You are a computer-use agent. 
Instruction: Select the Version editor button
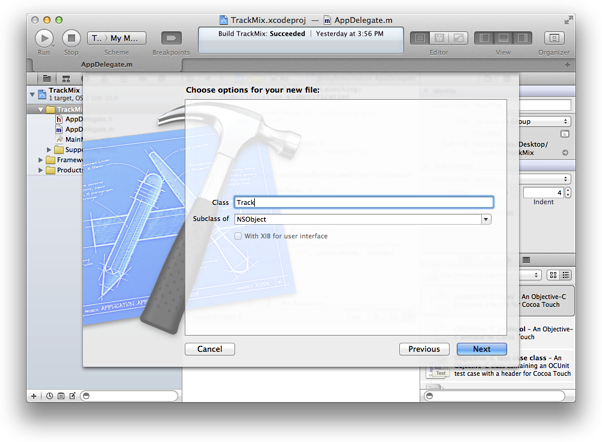pos(458,38)
